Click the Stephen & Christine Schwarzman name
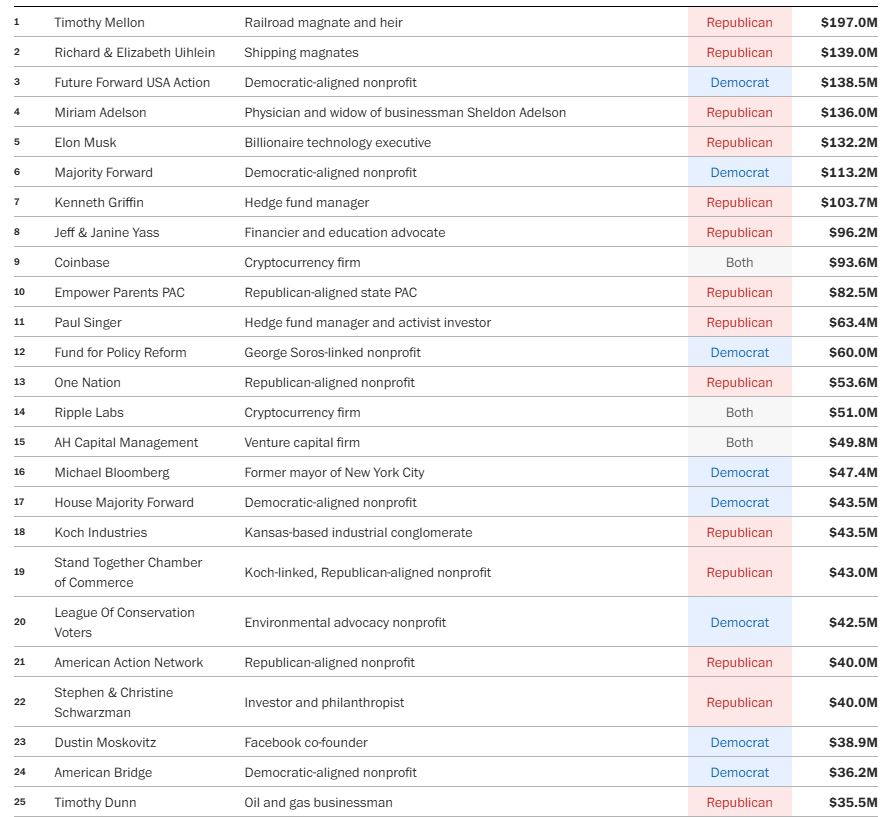The width and height of the screenshot is (888, 817). coord(113,702)
